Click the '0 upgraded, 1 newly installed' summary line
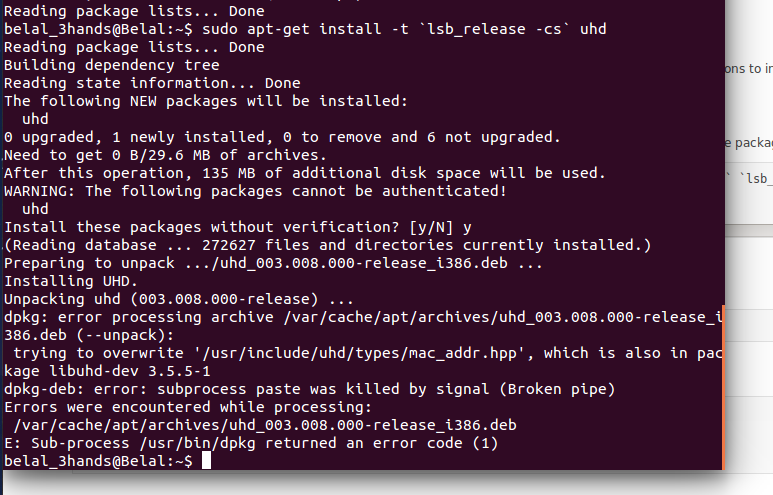Viewport: 773px width, 495px height. (x=282, y=137)
